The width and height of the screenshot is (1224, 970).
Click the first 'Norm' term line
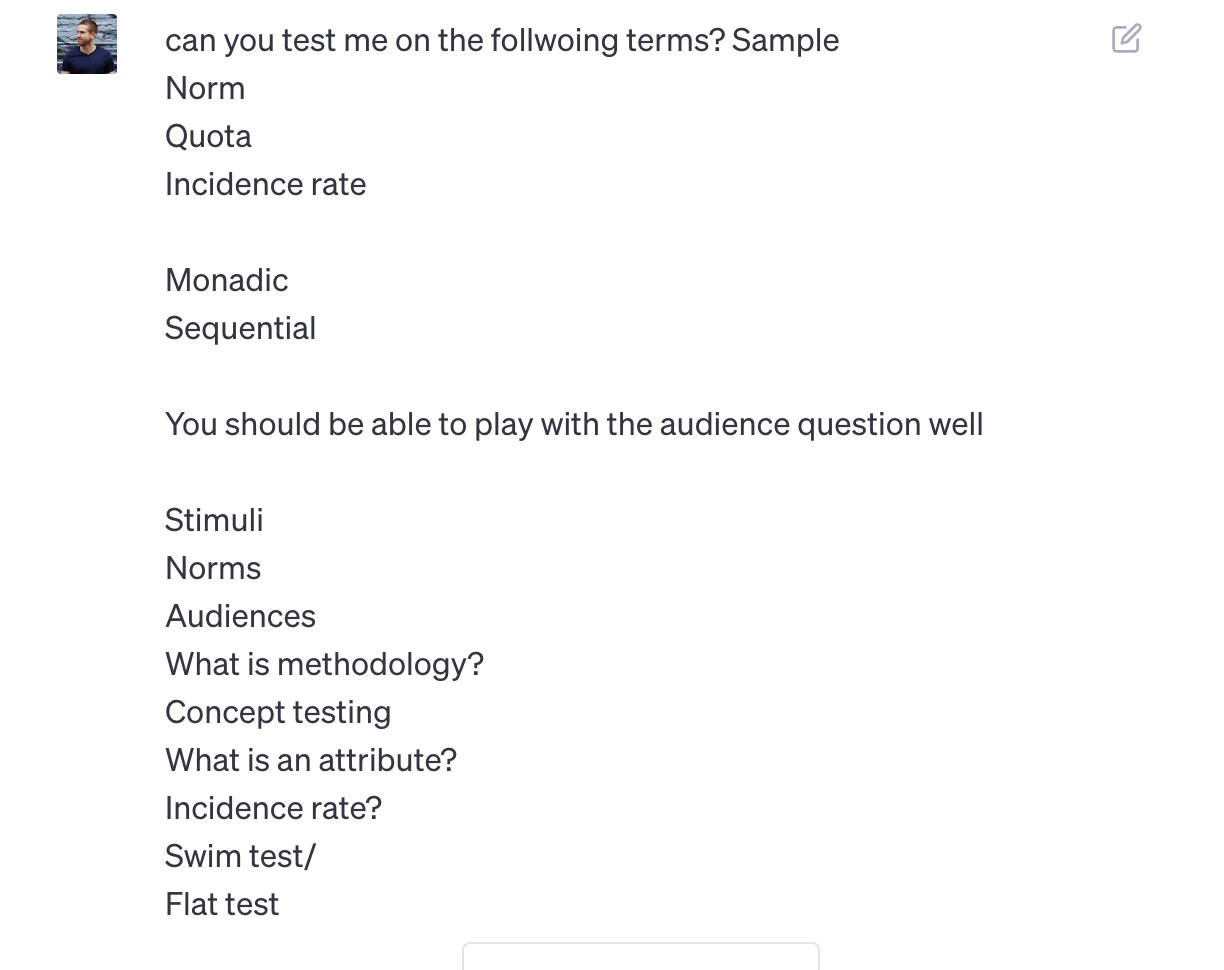click(x=205, y=88)
